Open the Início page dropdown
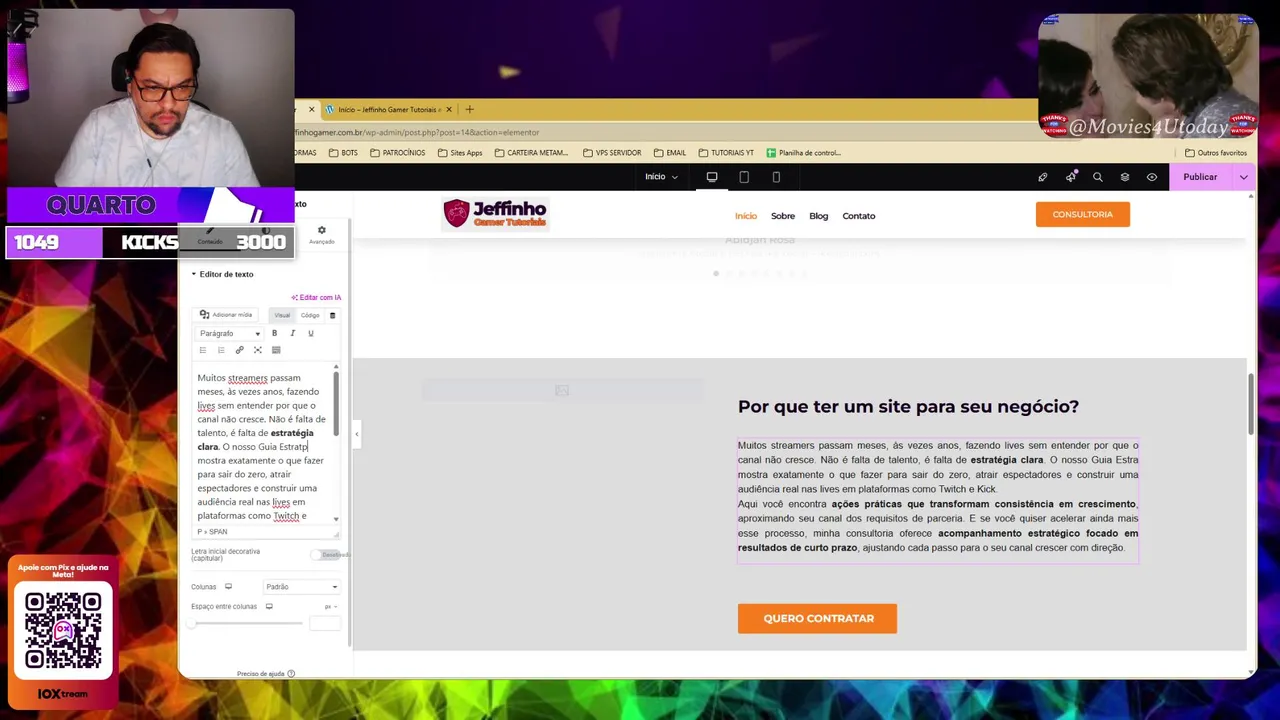This screenshot has width=1280, height=720. point(661,177)
